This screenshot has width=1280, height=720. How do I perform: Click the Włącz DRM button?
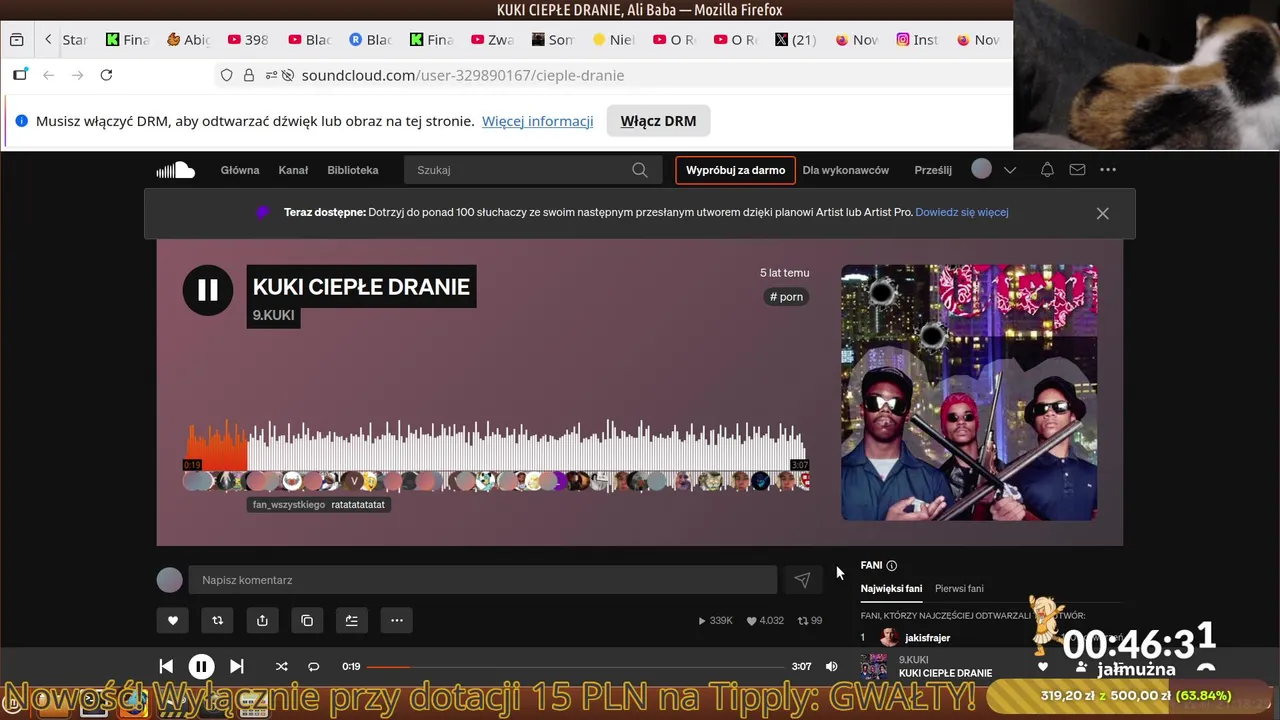(658, 121)
